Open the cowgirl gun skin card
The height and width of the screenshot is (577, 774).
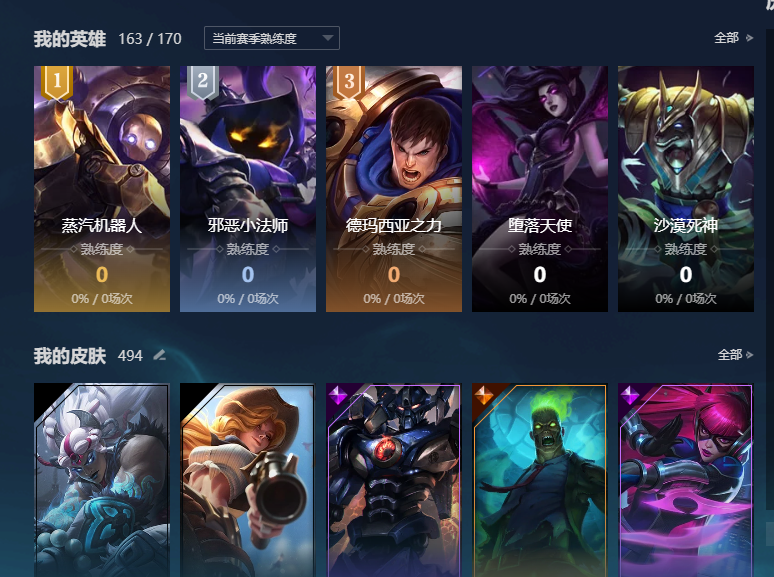pos(248,480)
